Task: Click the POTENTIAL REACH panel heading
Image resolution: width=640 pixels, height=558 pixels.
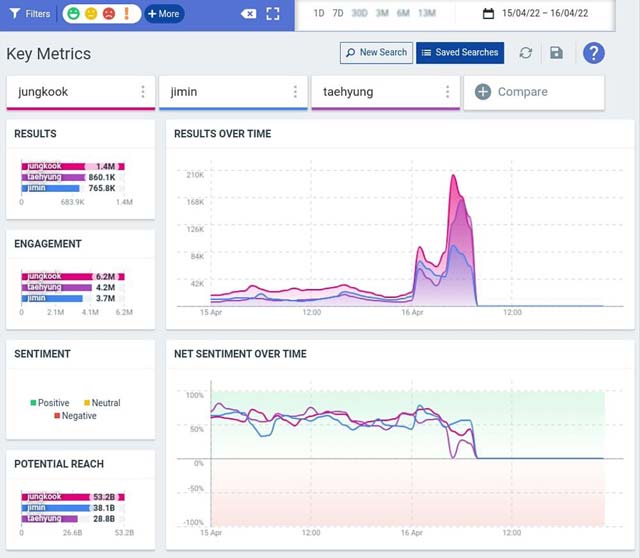Action: pos(59,464)
